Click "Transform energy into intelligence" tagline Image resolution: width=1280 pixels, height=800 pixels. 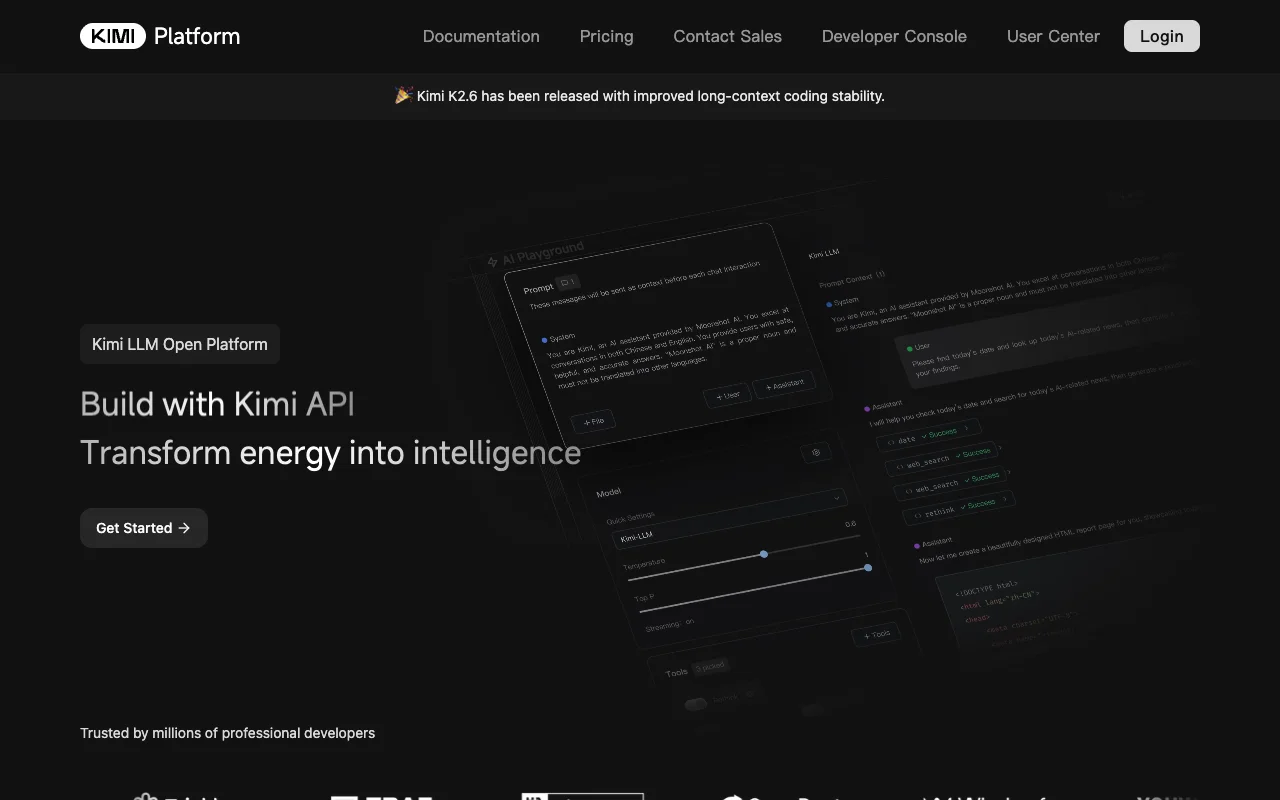[x=330, y=453]
